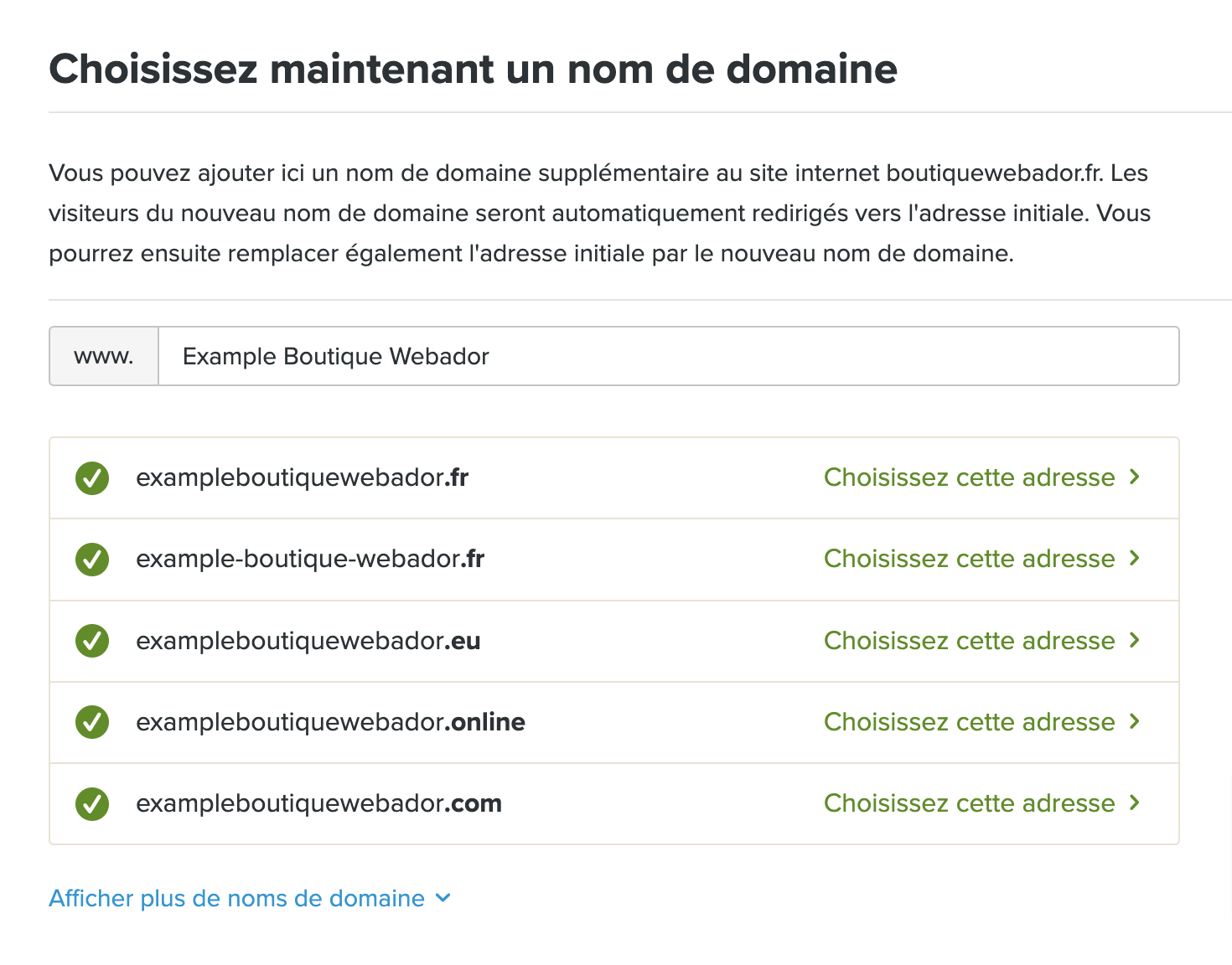
Task: Select domain text exampleboutiquewebador.fr
Action: [x=302, y=477]
